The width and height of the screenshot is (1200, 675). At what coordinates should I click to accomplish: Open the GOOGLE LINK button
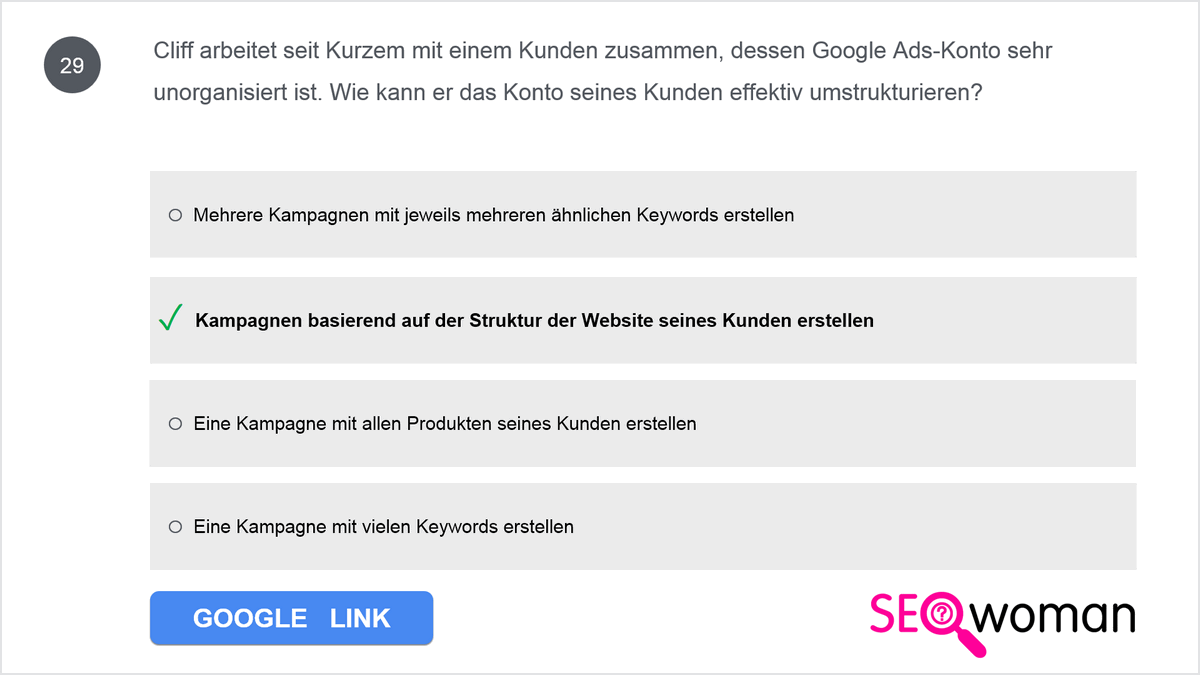point(291,618)
